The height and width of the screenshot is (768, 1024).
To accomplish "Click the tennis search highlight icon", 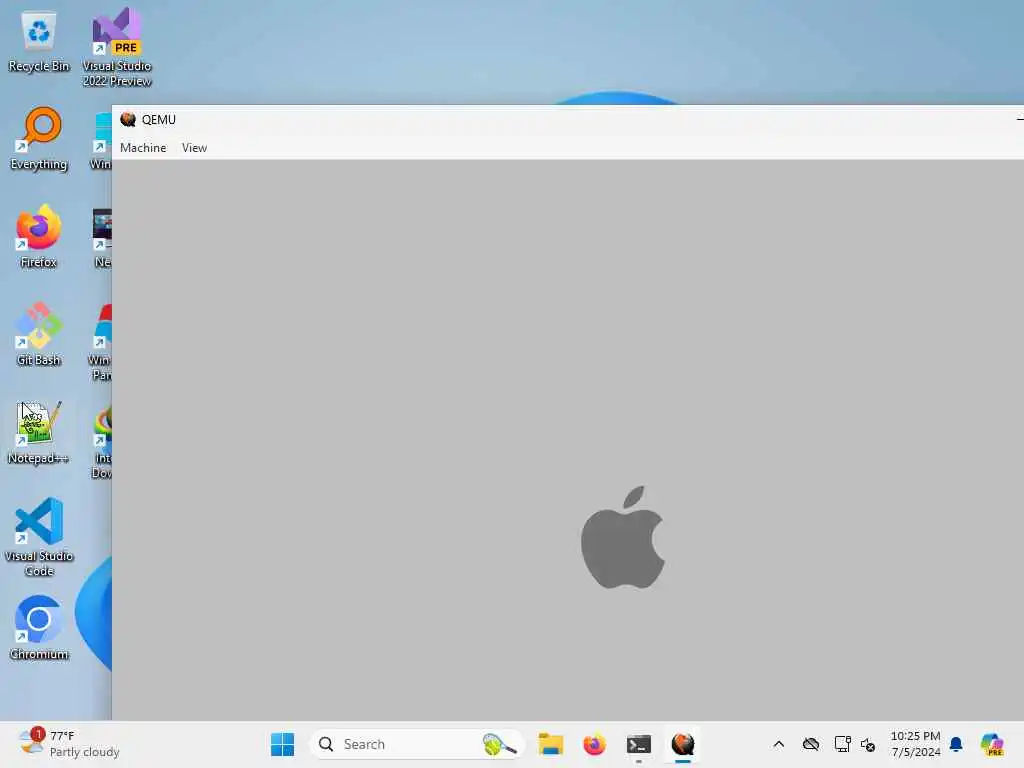I will (x=500, y=744).
